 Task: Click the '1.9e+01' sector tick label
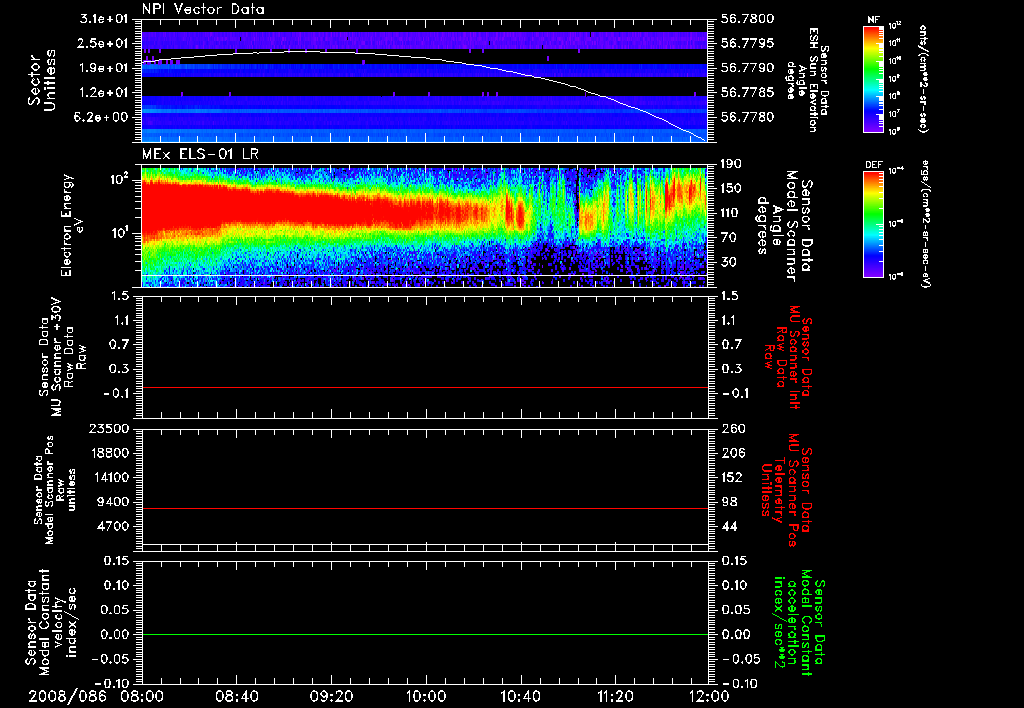tap(103, 68)
